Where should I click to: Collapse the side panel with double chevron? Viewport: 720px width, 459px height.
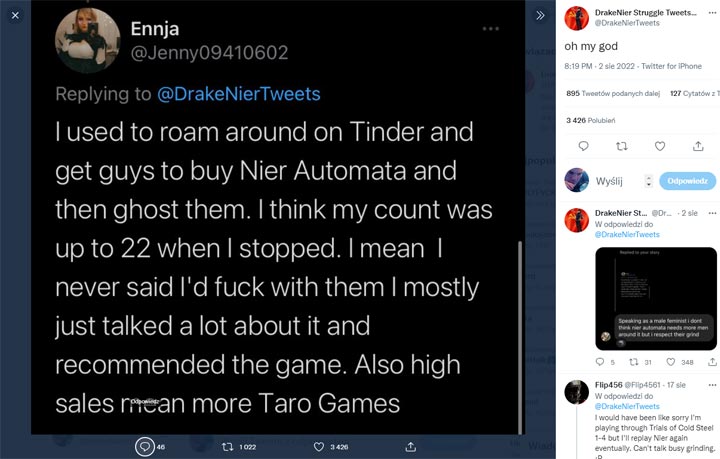coord(540,16)
